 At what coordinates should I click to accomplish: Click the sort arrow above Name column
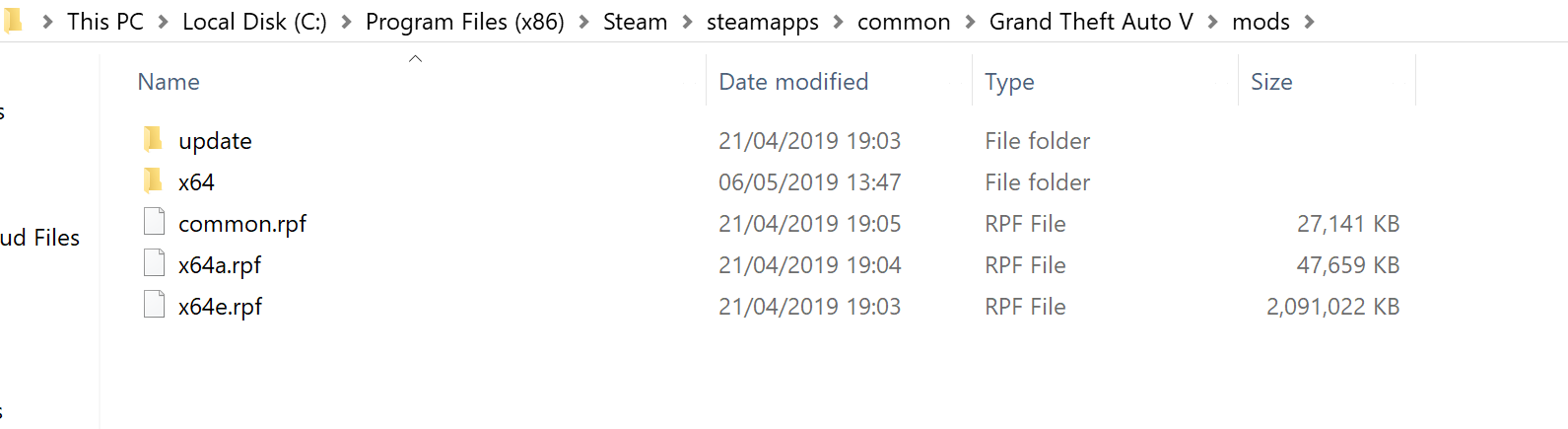pos(415,59)
